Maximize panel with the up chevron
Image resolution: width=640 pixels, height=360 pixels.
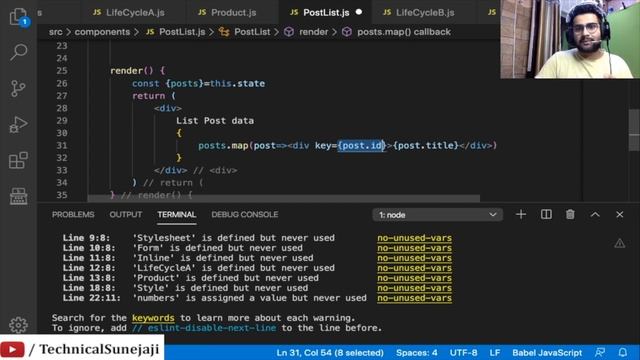595,214
